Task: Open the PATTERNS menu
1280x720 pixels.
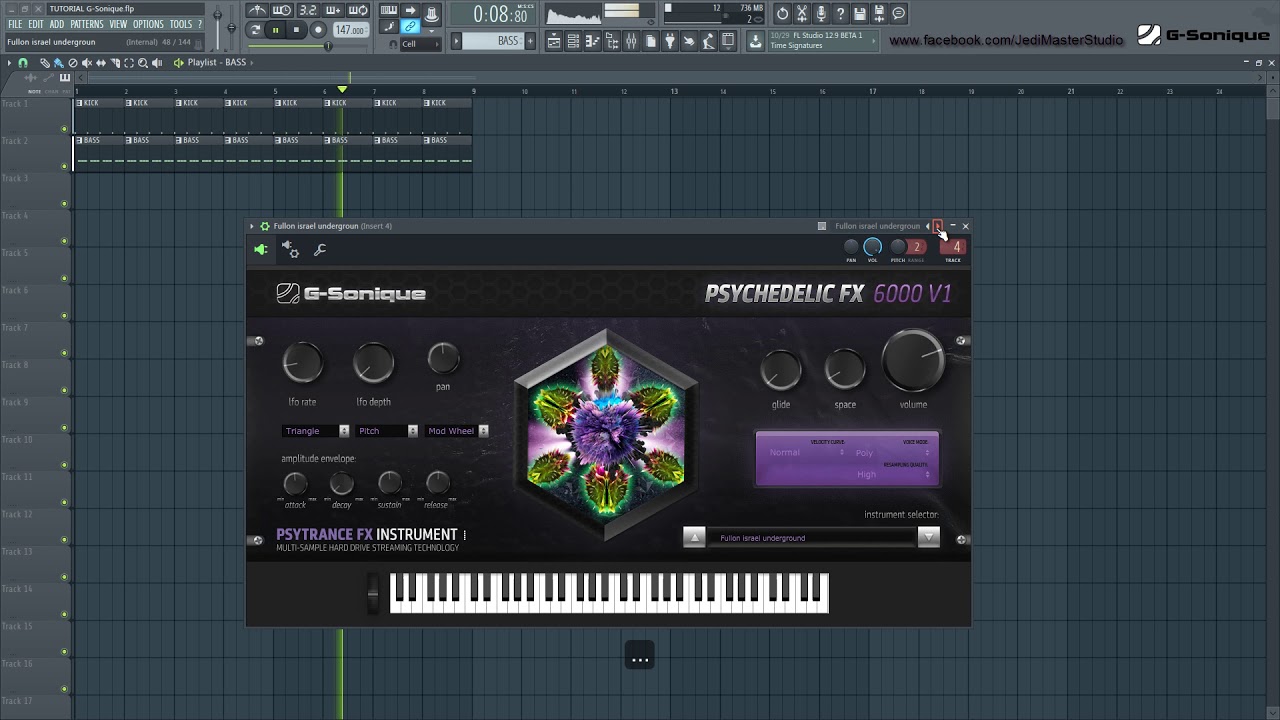Action: pyautogui.click(x=87, y=24)
